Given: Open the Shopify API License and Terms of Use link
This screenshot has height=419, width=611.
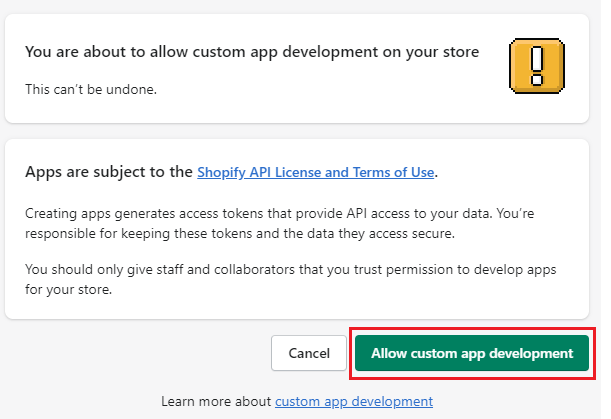Looking at the screenshot, I should (315, 172).
